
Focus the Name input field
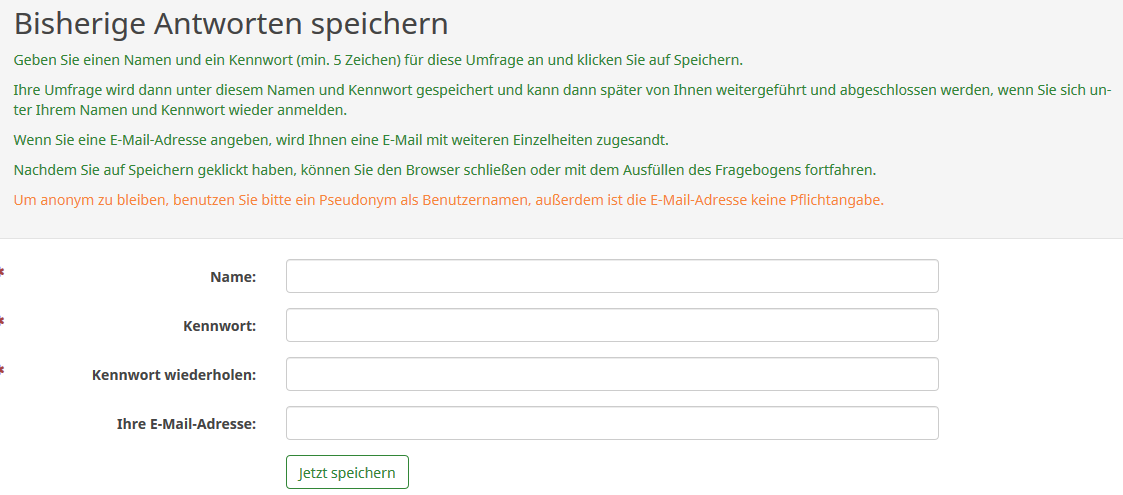pyautogui.click(x=612, y=276)
